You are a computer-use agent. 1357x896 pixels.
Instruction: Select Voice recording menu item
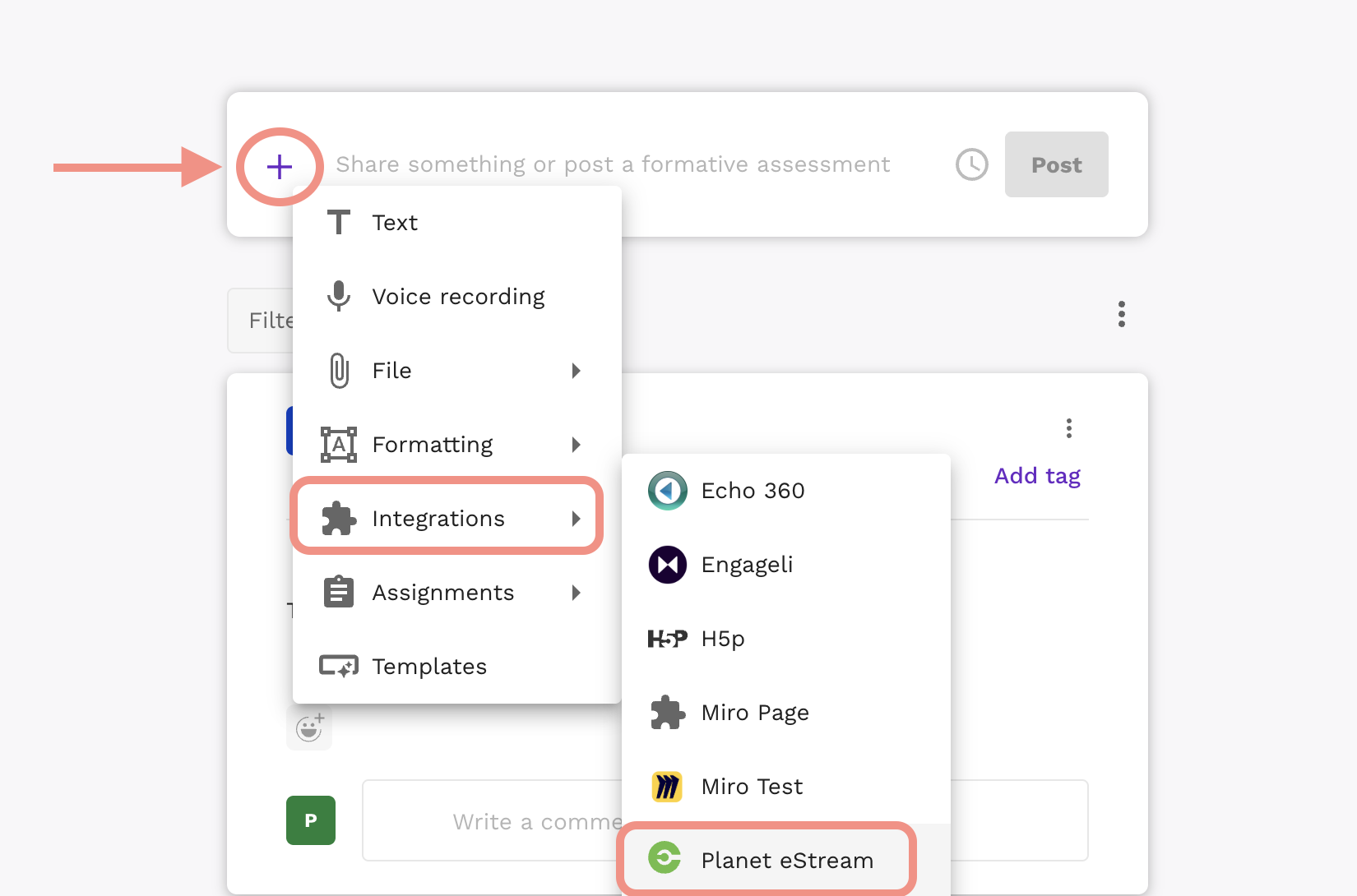point(457,297)
